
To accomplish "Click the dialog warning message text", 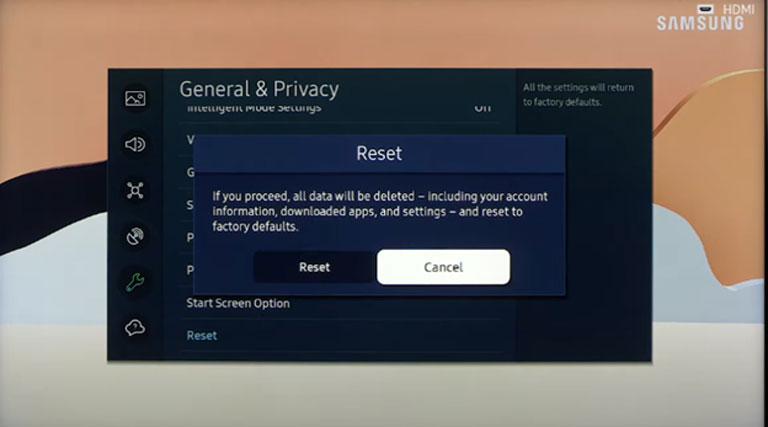I will [380, 211].
